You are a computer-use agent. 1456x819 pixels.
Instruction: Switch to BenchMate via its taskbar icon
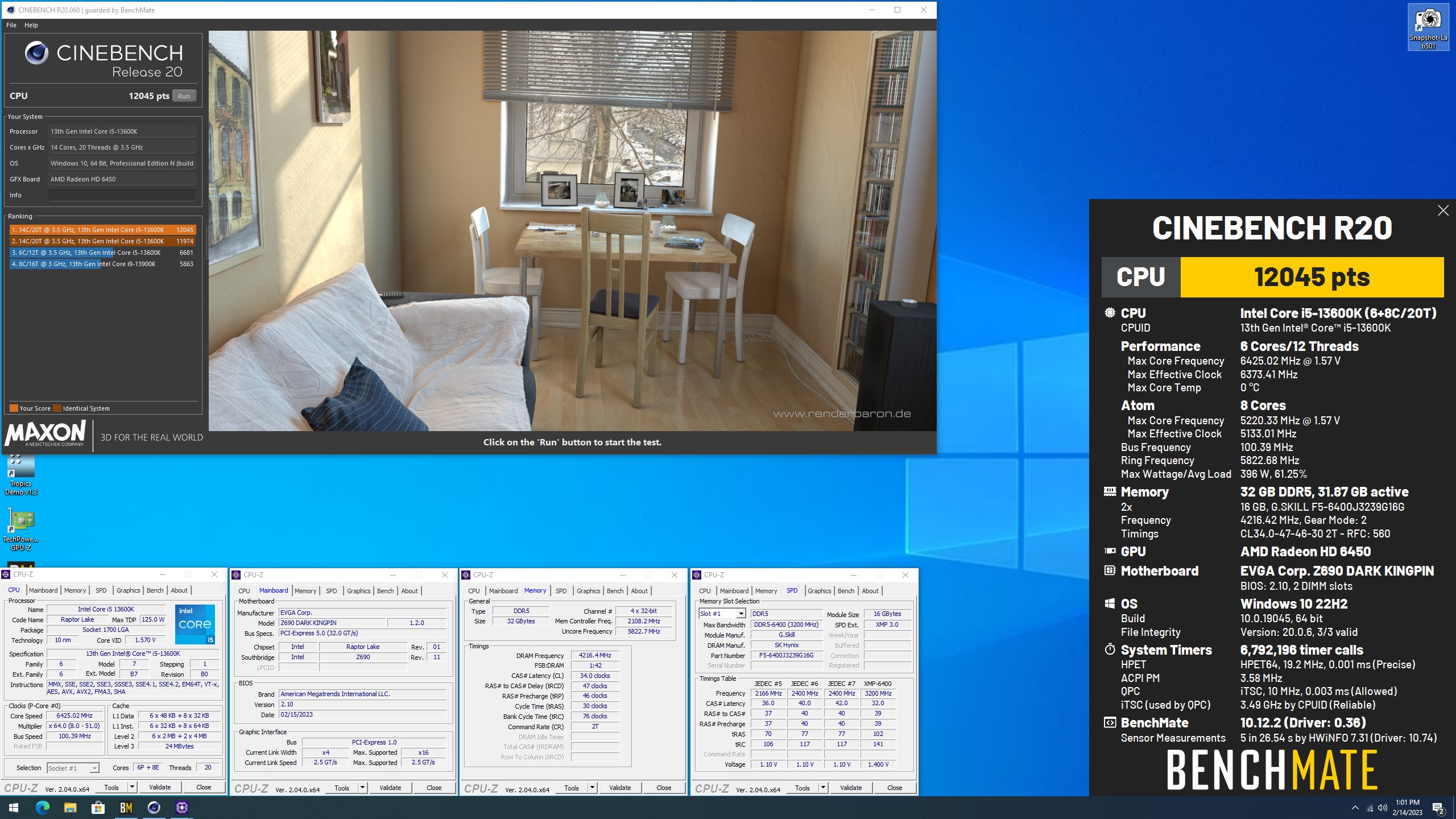coord(126,808)
